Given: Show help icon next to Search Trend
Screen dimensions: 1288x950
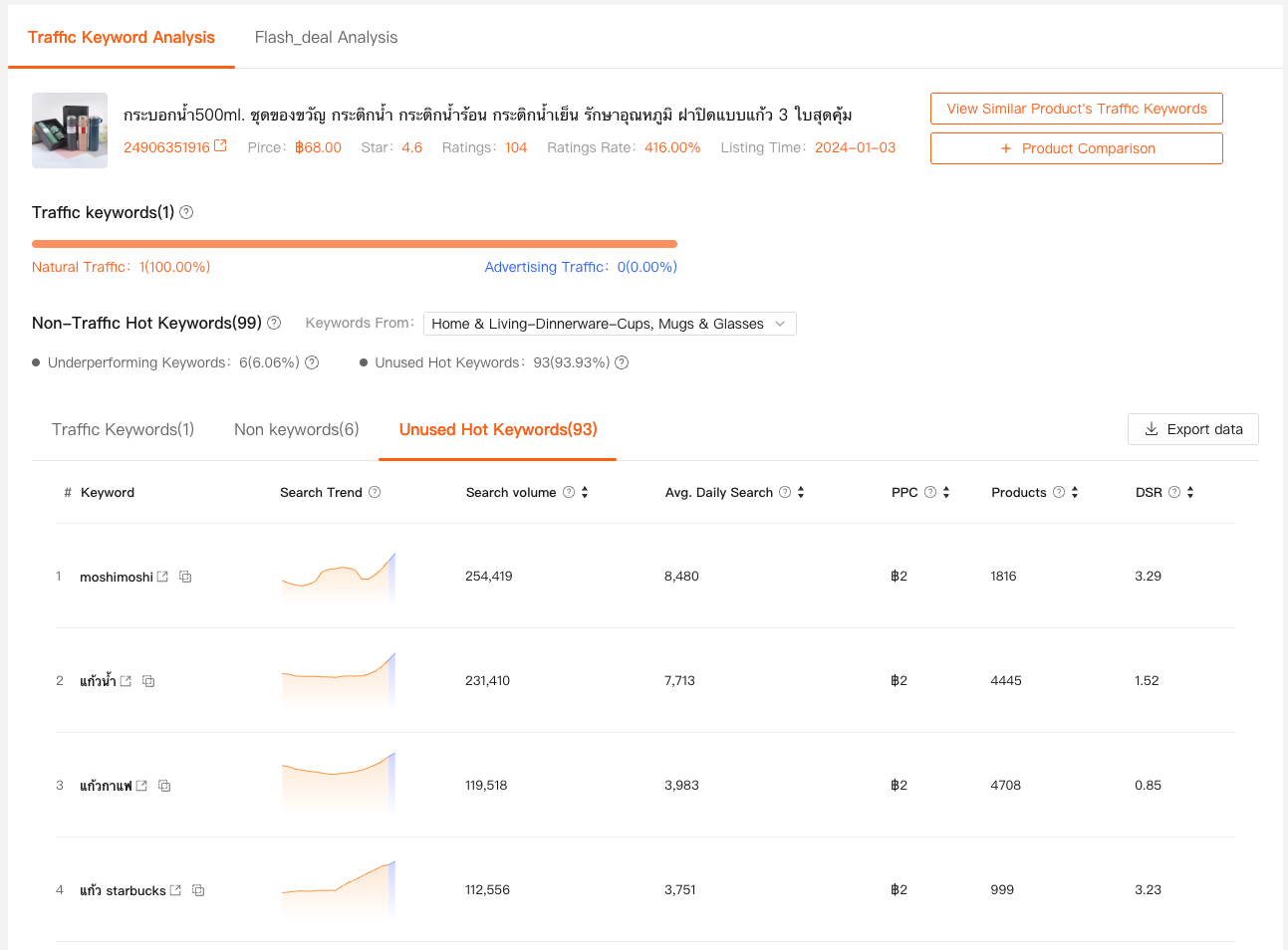Looking at the screenshot, I should pyautogui.click(x=375, y=492).
